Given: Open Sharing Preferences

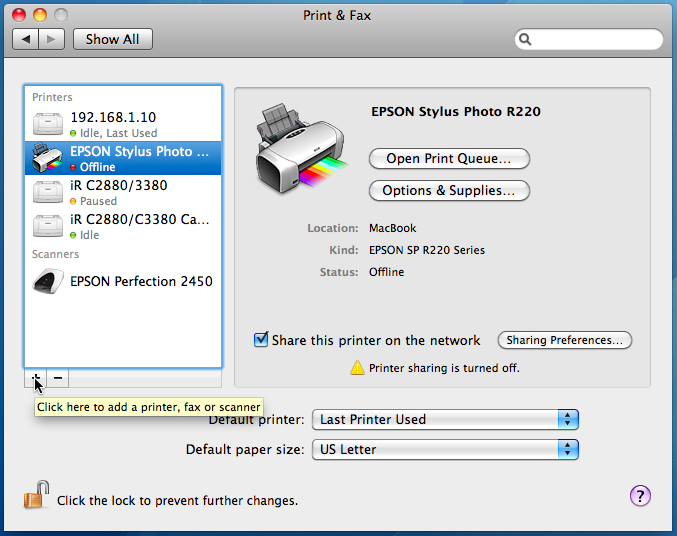Looking at the screenshot, I should coord(565,340).
